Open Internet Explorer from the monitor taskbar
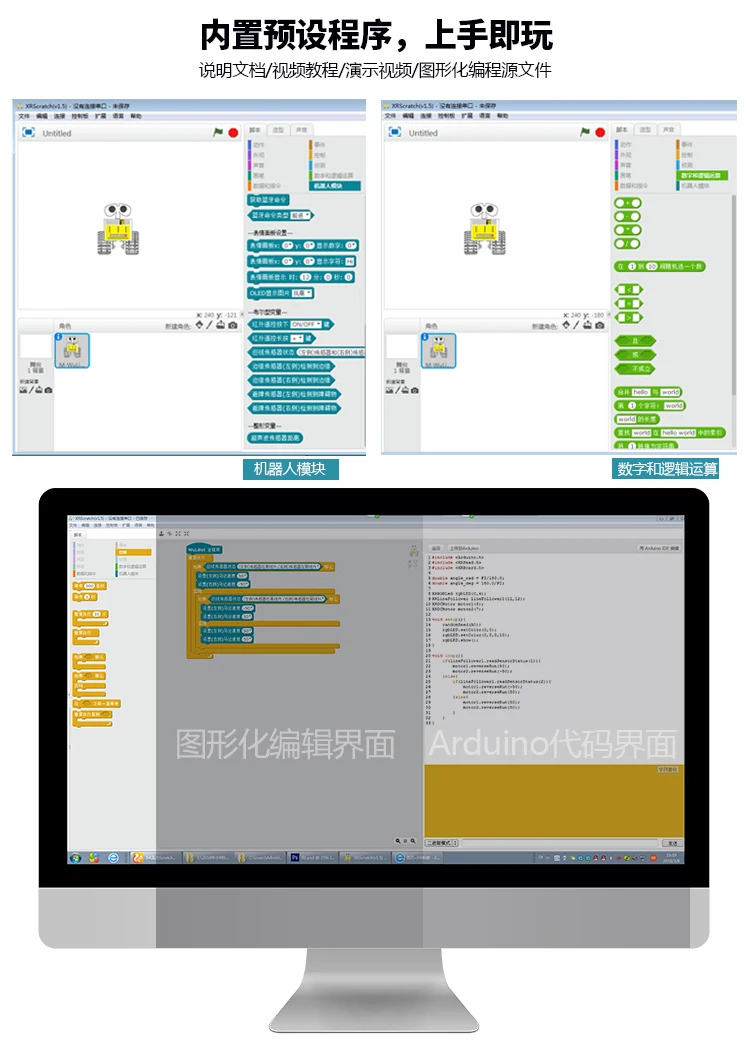The height and width of the screenshot is (1063, 750). coord(113,858)
